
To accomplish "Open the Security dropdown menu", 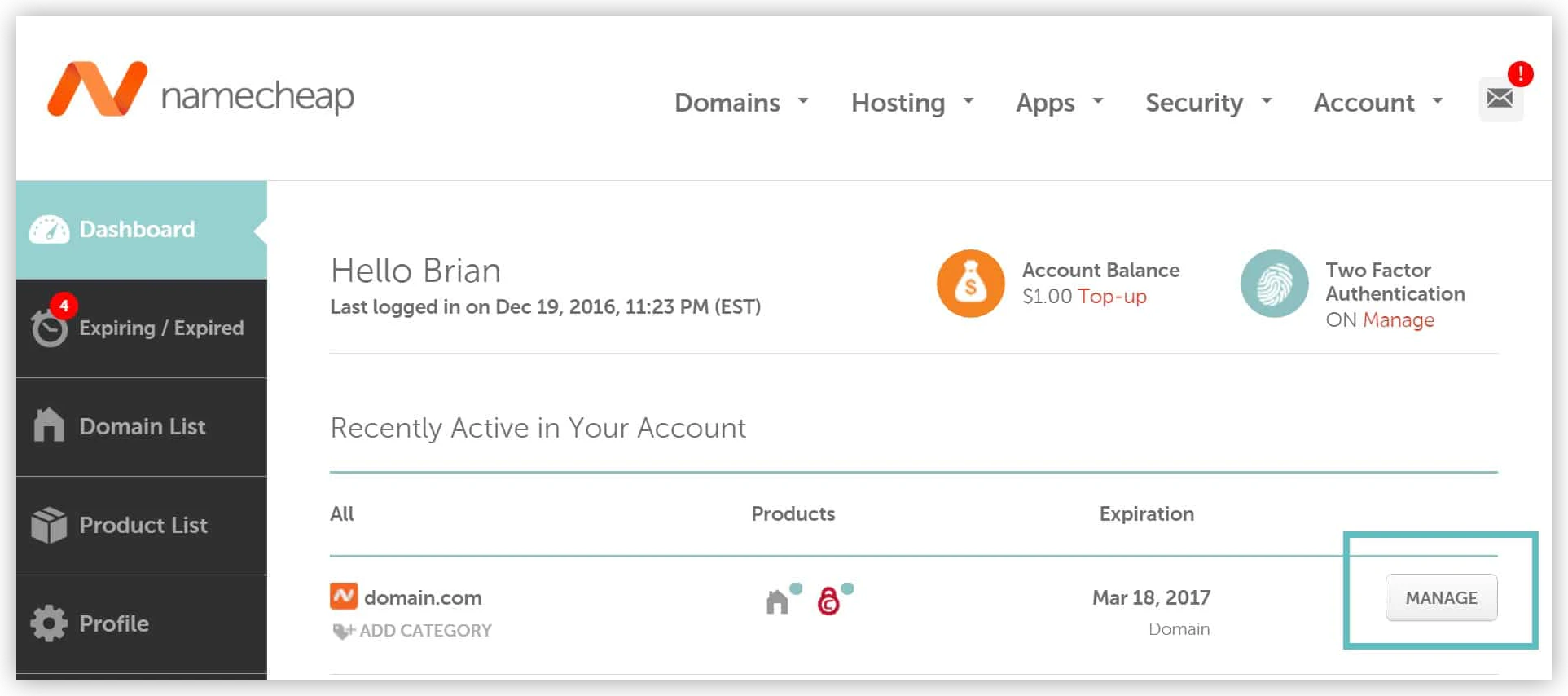I will coord(1208,103).
